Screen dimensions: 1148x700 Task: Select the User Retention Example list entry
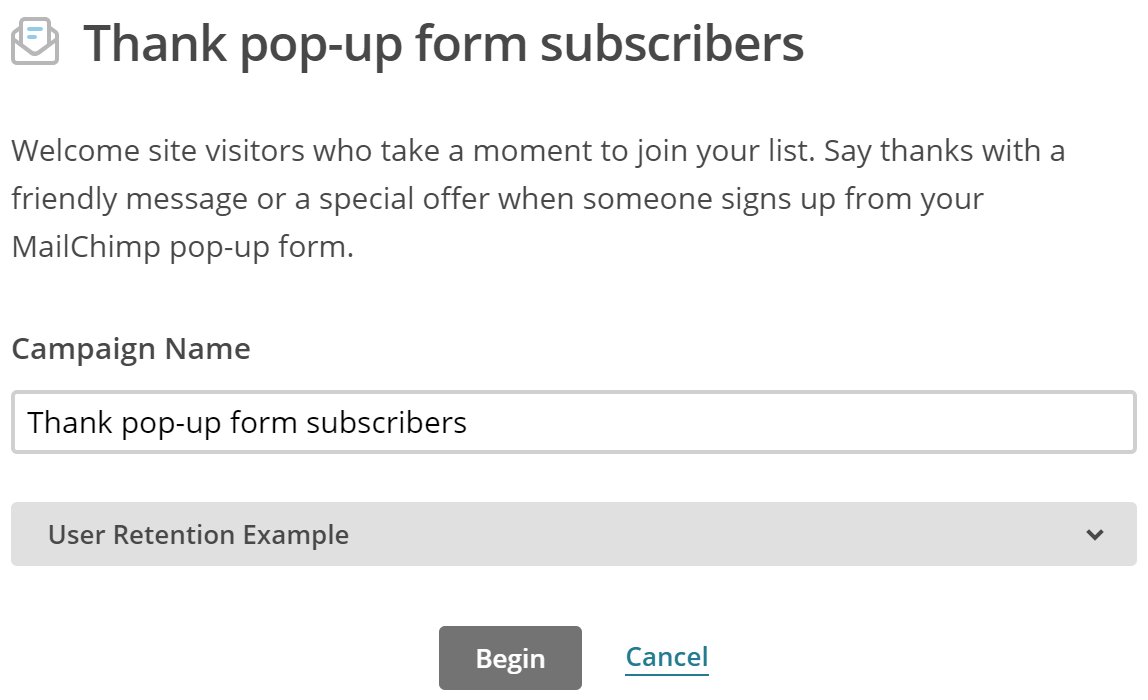pyautogui.click(x=197, y=535)
